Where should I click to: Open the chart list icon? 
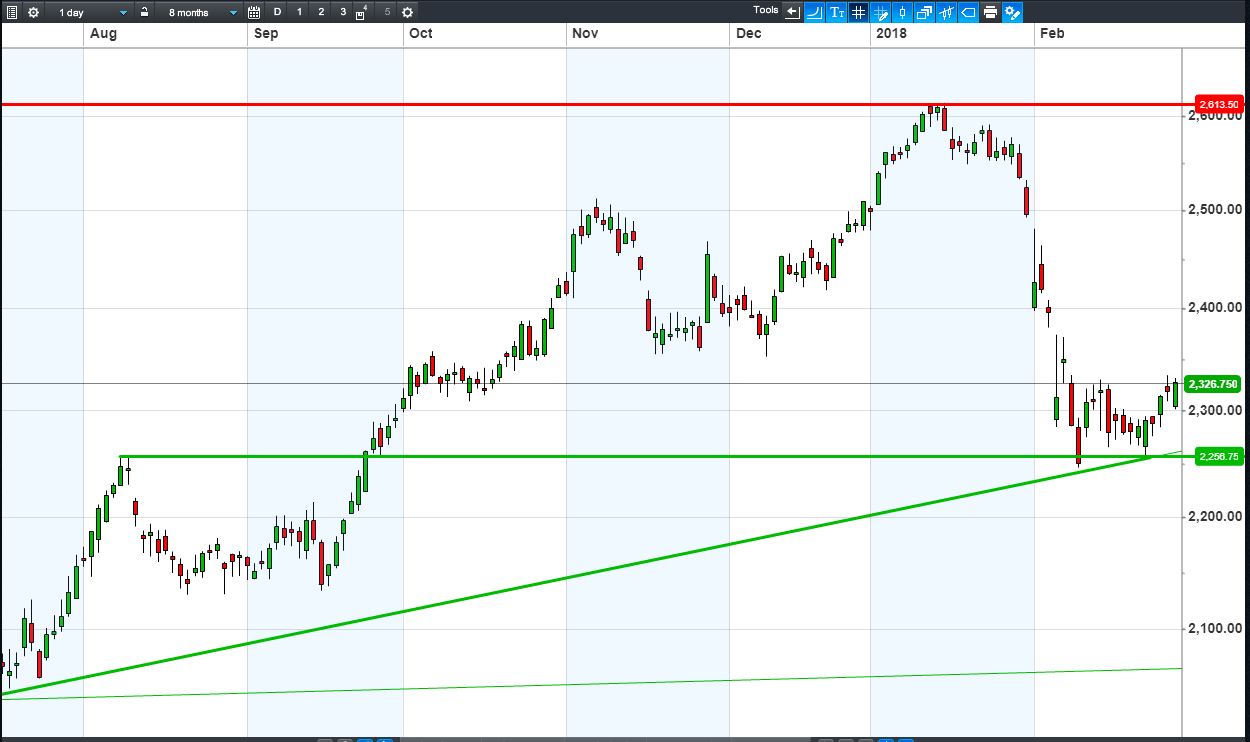click(x=12, y=12)
